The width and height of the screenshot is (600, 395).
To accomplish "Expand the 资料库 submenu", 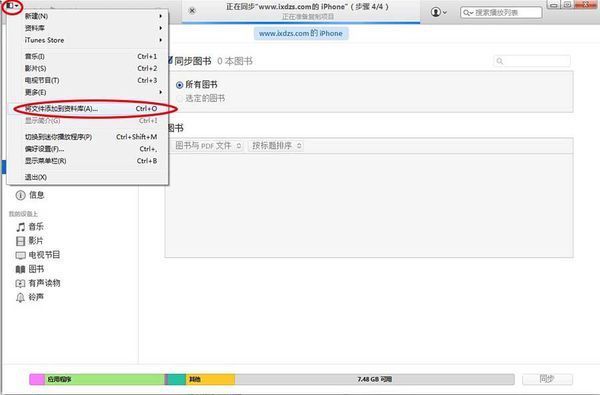I will (87, 28).
